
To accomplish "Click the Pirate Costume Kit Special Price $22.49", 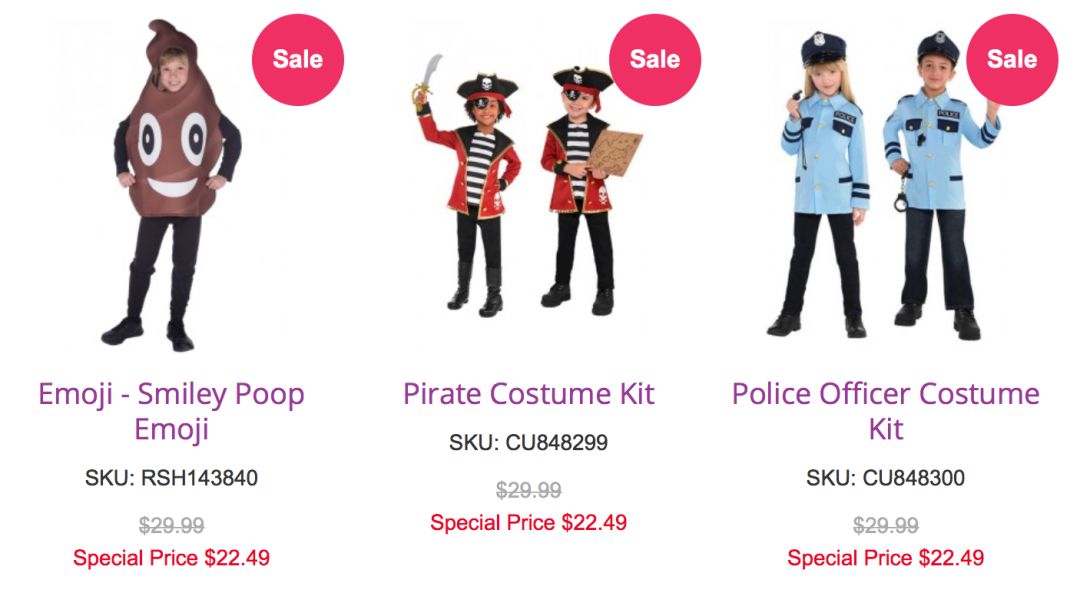I will [x=528, y=523].
